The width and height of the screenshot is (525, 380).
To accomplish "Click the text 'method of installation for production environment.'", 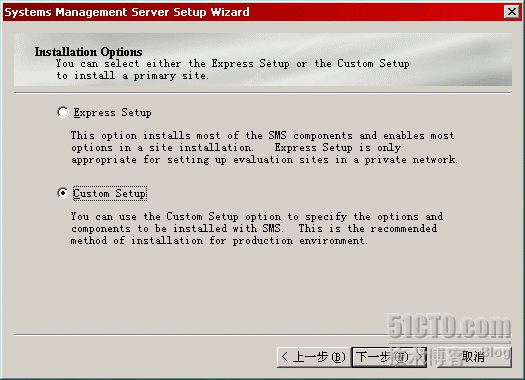I will 219,240.
